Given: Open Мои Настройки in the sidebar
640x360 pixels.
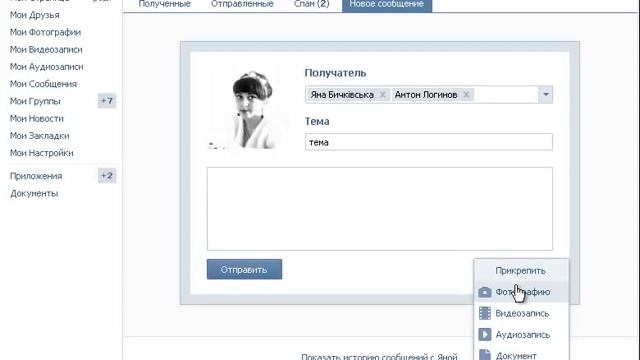Looking at the screenshot, I should pyautogui.click(x=42, y=153).
